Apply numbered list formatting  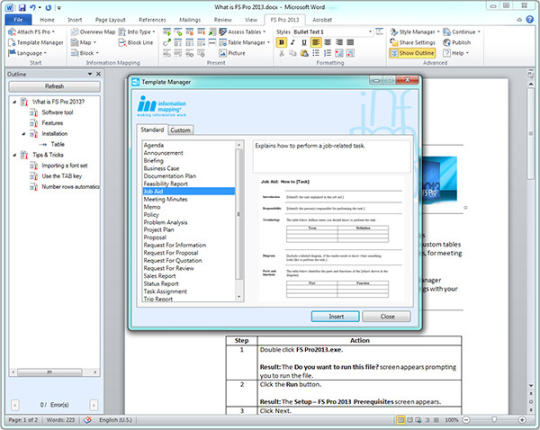(x=328, y=53)
